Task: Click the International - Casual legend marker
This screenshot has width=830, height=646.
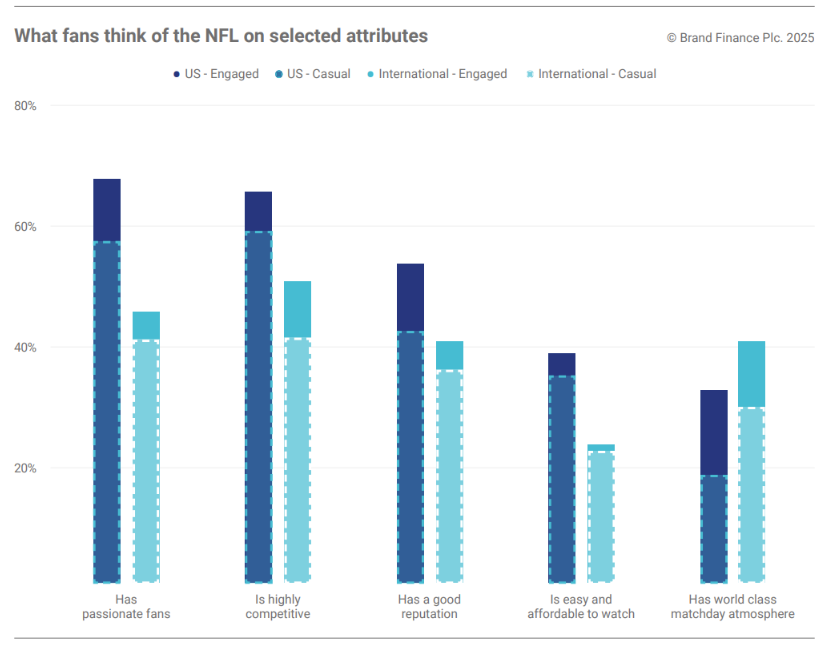Action: pos(530,74)
